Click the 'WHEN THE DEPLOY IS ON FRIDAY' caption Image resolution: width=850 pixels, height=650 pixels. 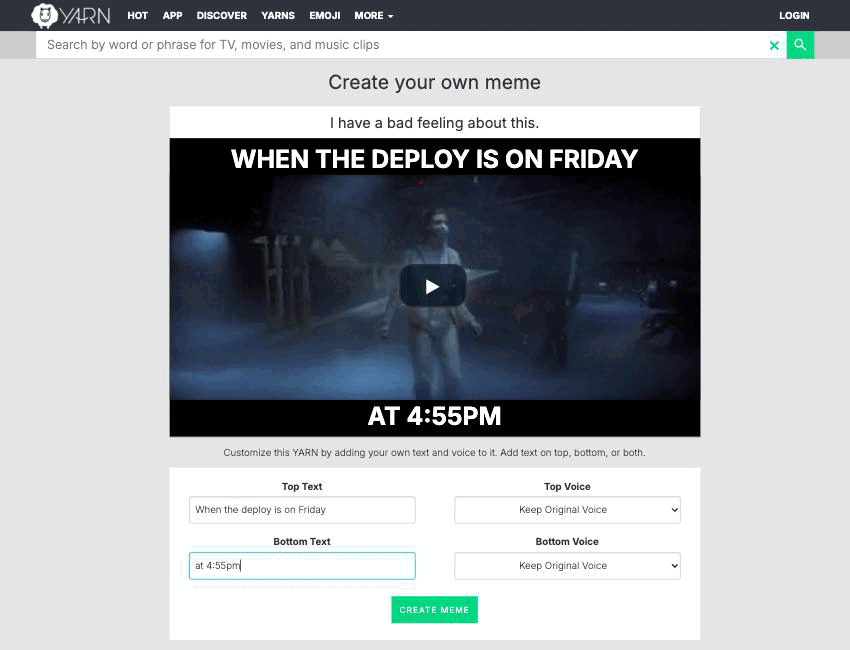pyautogui.click(x=434, y=159)
